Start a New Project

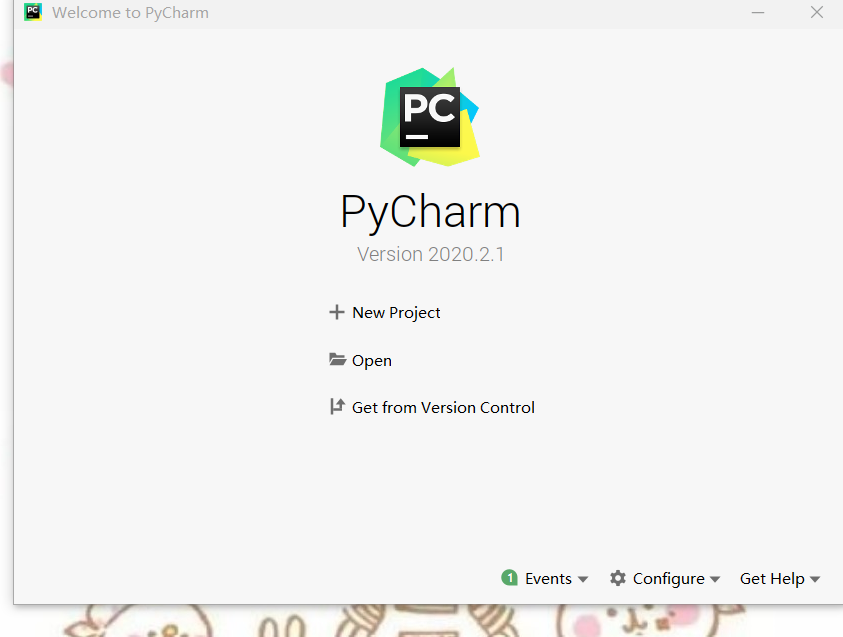pyautogui.click(x=396, y=313)
